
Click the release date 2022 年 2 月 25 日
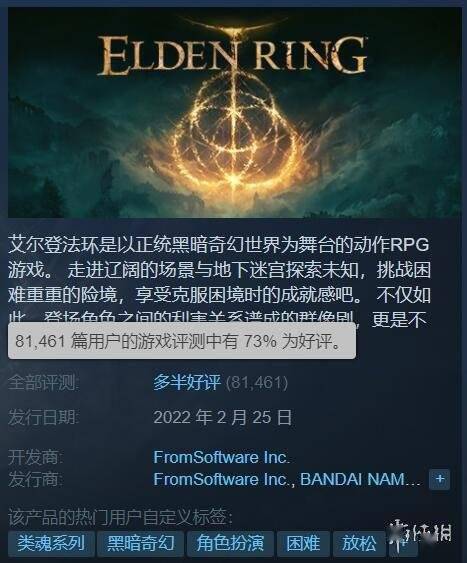click(222, 418)
